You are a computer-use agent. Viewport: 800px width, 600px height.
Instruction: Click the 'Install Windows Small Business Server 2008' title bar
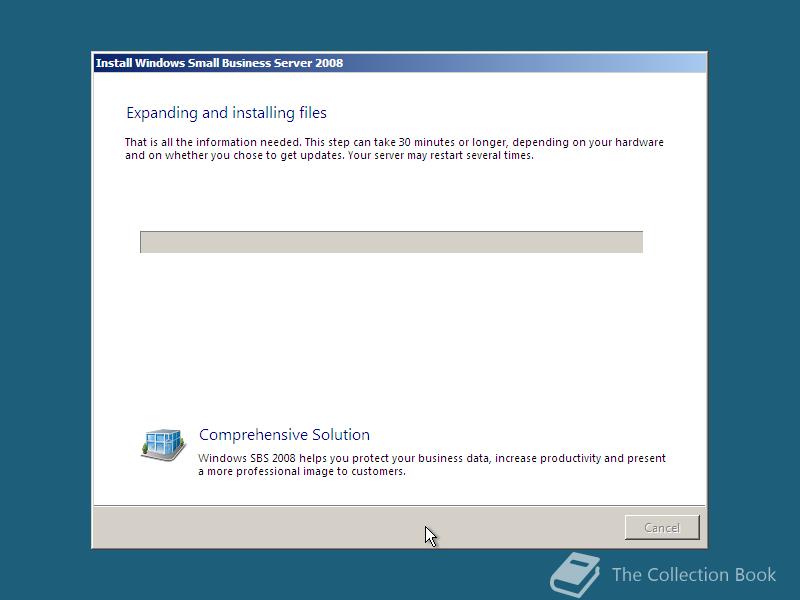(x=400, y=63)
